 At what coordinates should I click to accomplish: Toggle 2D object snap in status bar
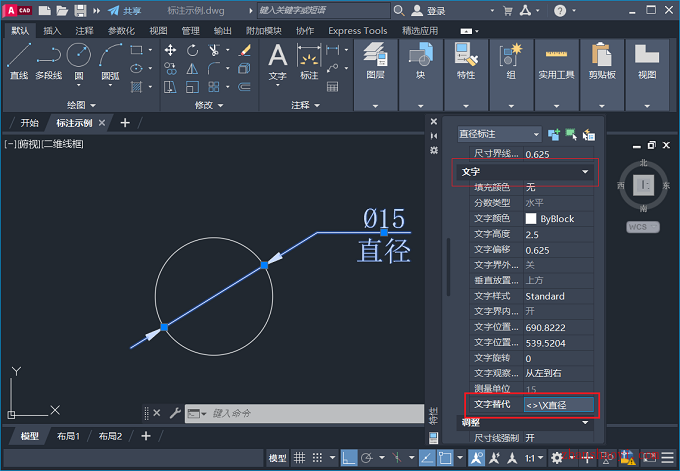pyautogui.click(x=445, y=458)
